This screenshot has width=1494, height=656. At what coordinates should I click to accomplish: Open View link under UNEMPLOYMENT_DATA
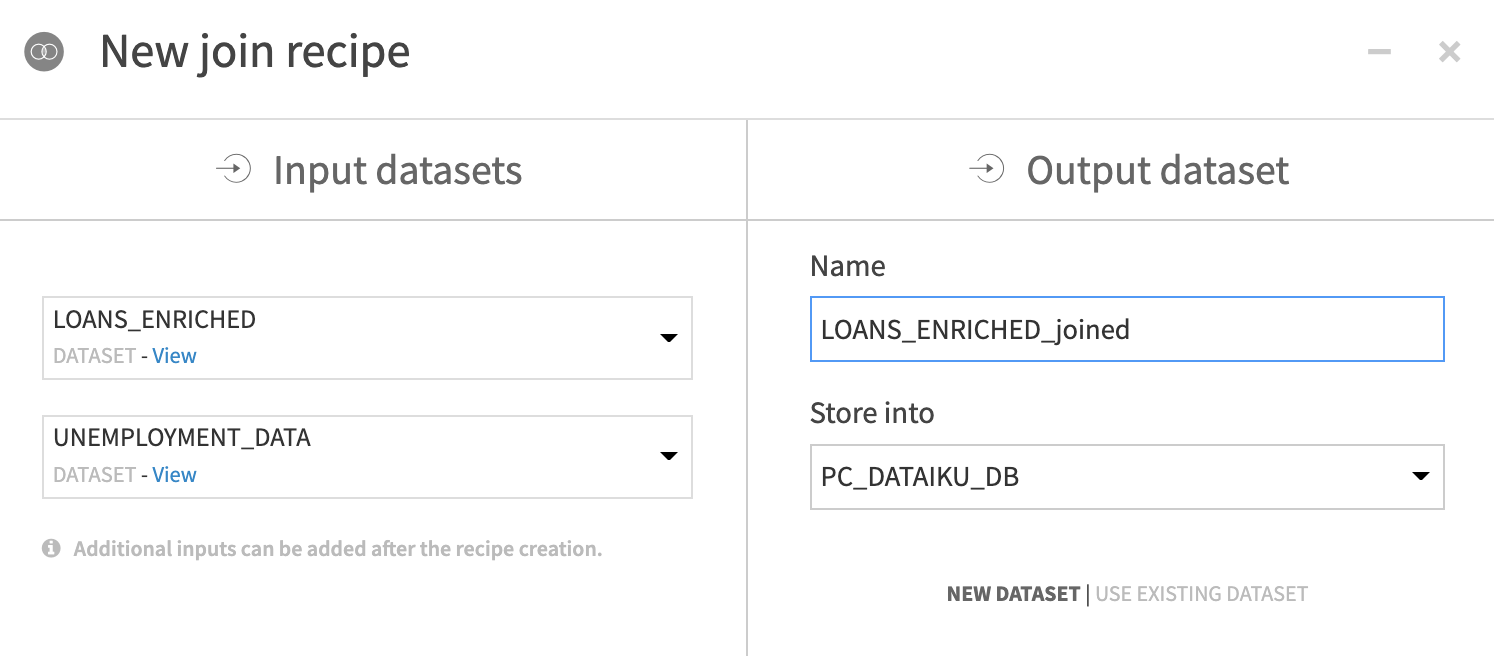pyautogui.click(x=174, y=475)
